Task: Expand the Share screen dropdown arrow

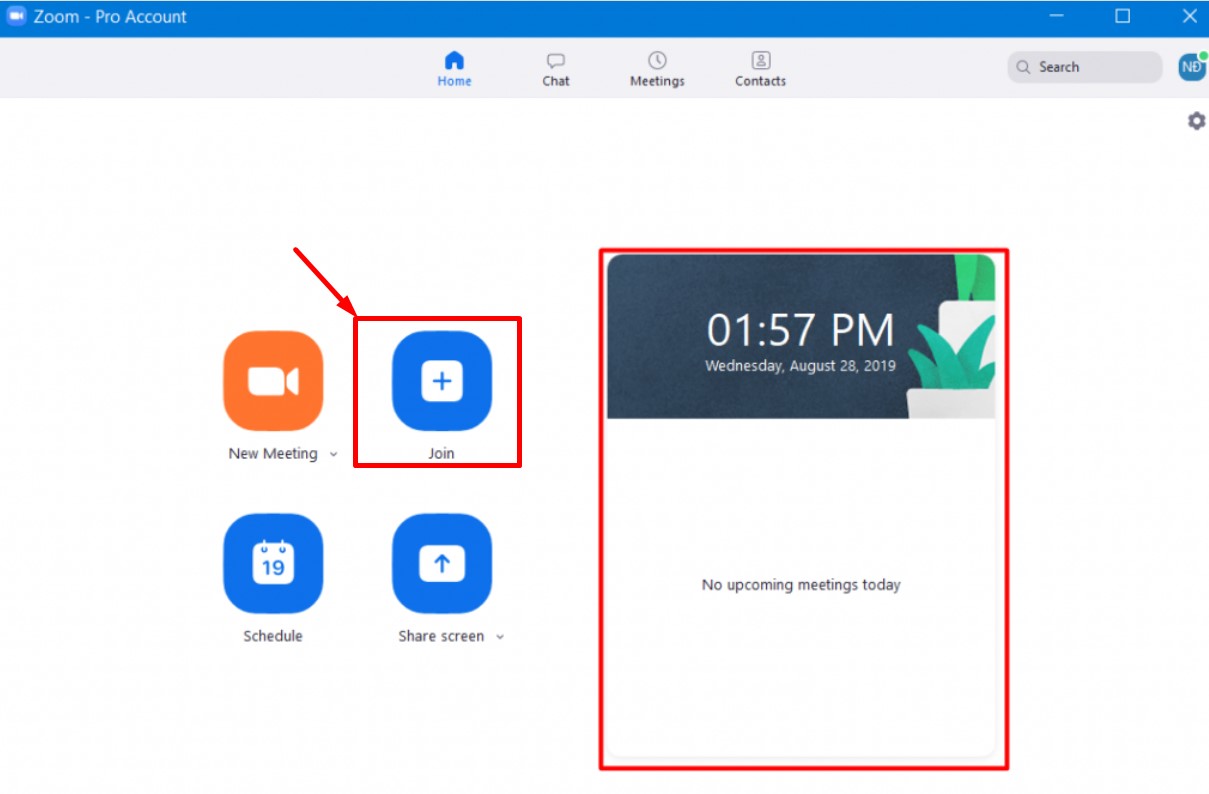Action: pos(500,637)
